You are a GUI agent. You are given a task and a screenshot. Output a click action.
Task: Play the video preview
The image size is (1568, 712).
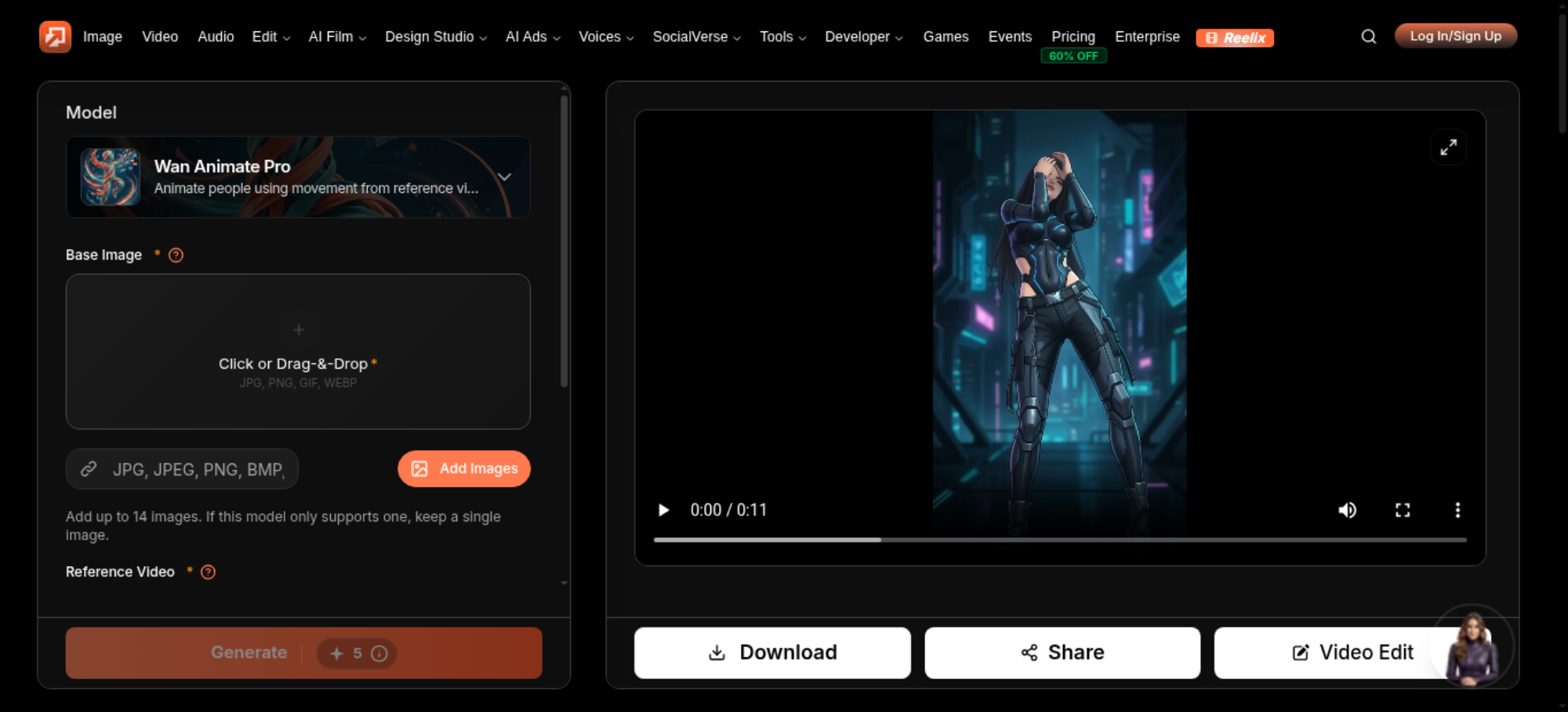(663, 510)
